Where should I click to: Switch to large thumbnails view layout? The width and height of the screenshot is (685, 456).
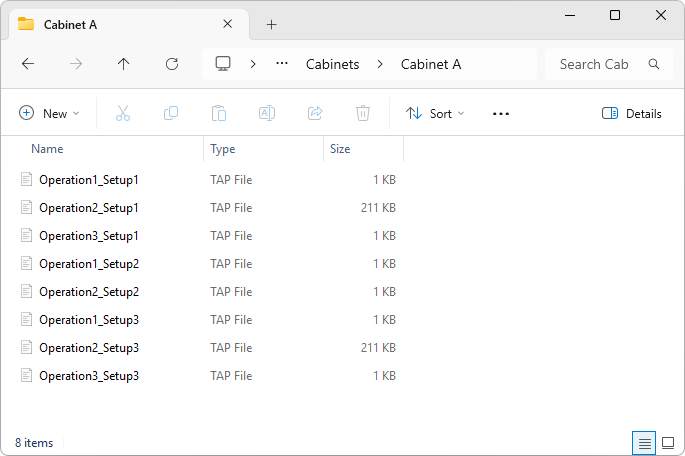(668, 442)
